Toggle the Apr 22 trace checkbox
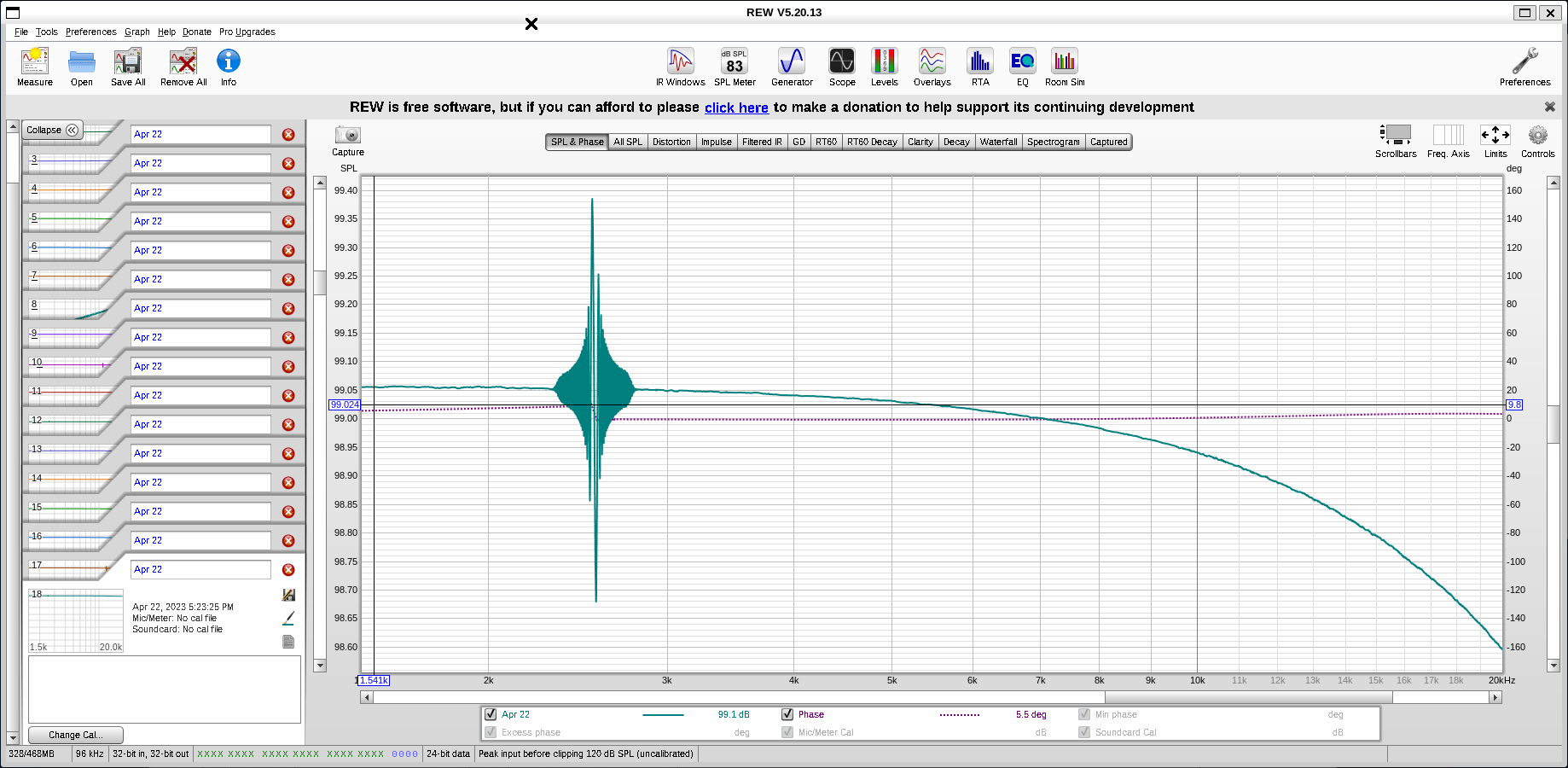 coord(491,714)
